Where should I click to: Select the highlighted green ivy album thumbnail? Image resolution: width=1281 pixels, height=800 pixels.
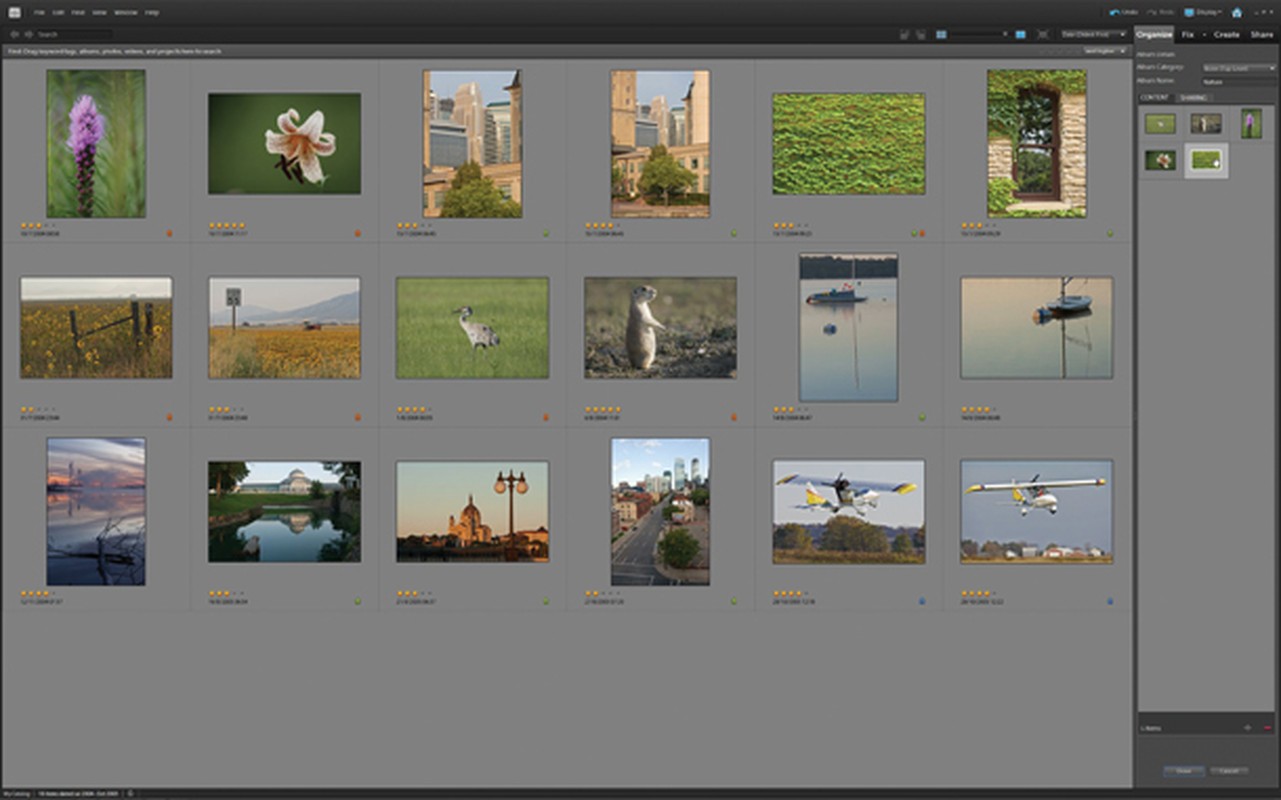[1206, 160]
